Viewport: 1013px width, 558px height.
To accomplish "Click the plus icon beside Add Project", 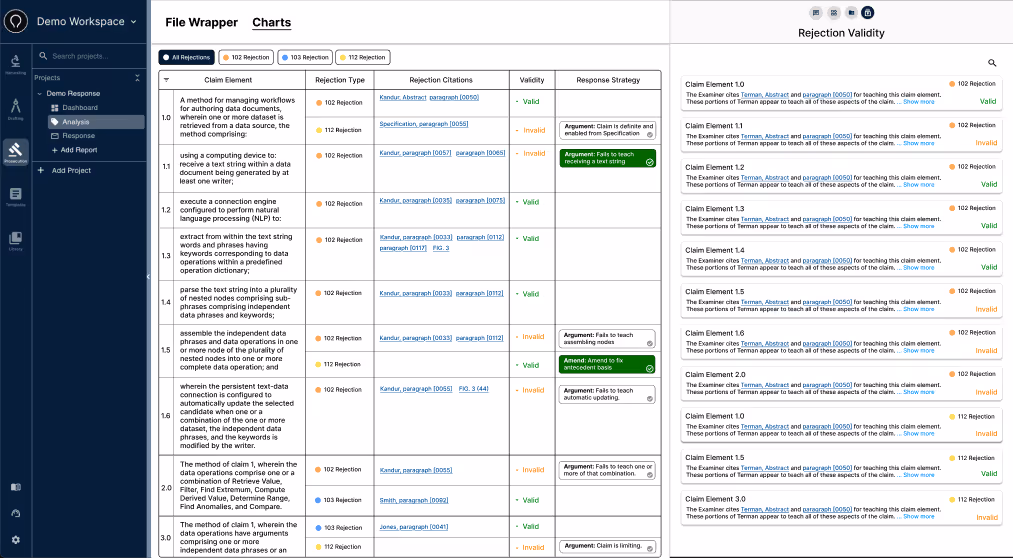I will (41, 170).
